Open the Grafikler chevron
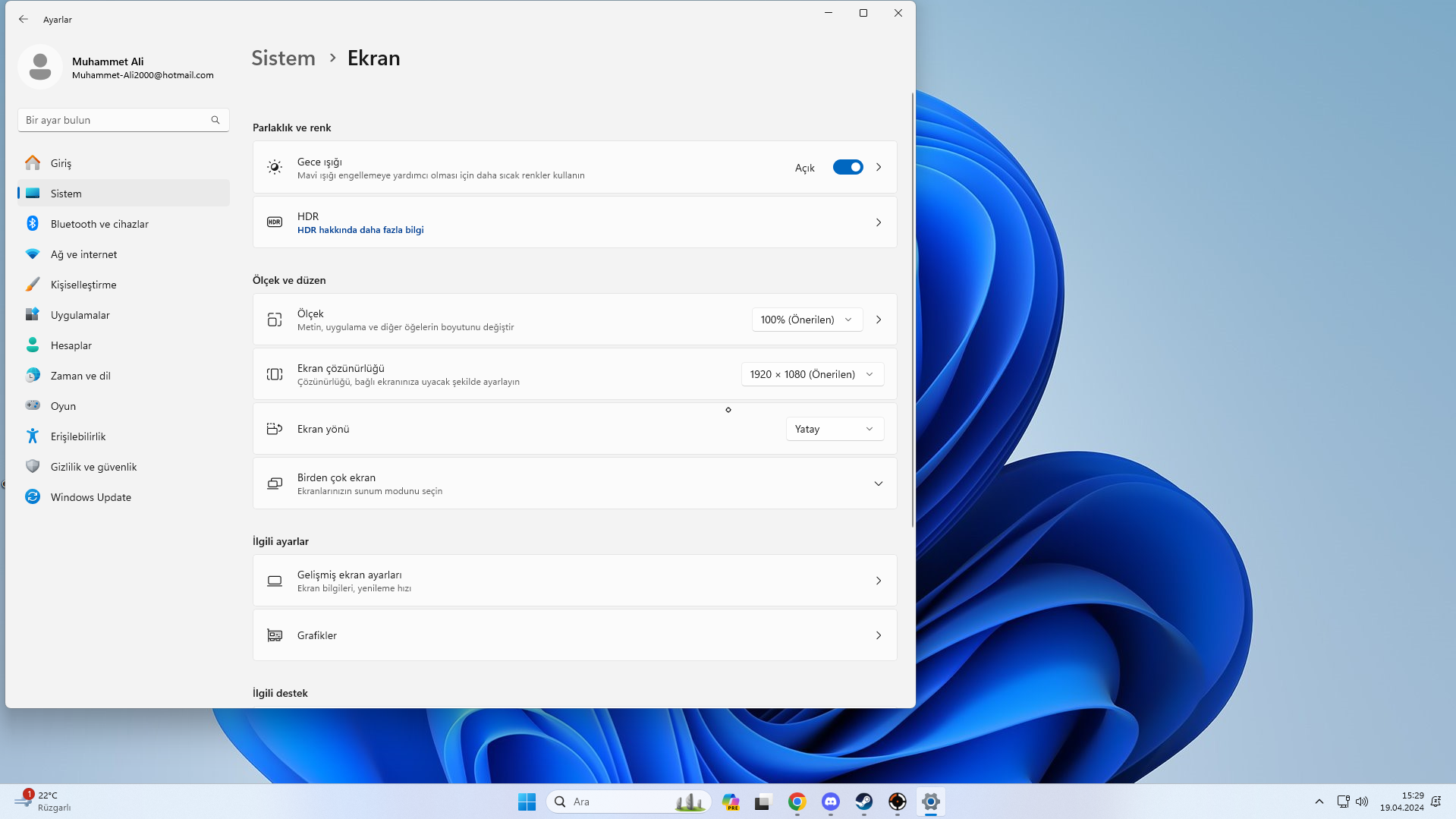The height and width of the screenshot is (819, 1456). click(x=878, y=635)
